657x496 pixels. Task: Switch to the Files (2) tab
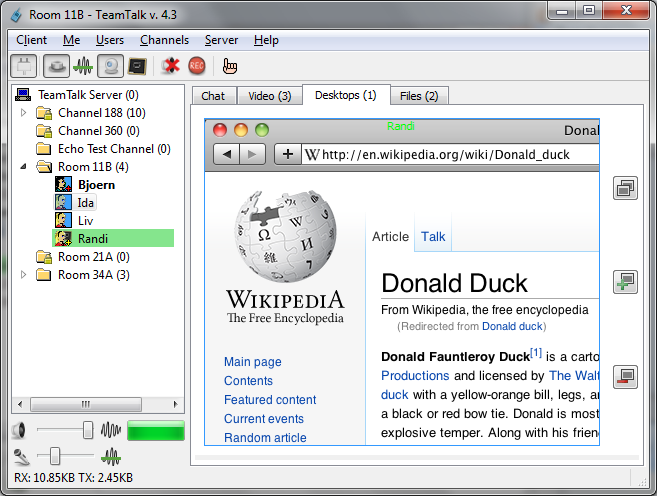pos(418,96)
